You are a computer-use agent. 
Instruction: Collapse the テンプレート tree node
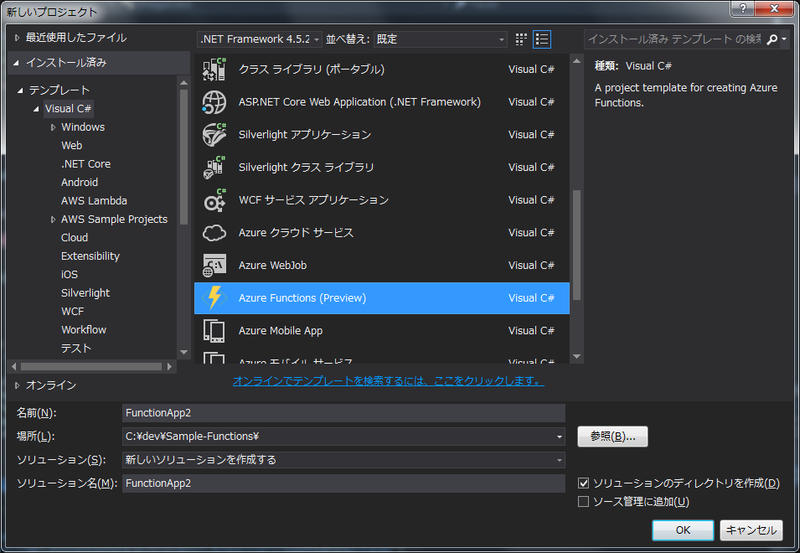(x=20, y=90)
